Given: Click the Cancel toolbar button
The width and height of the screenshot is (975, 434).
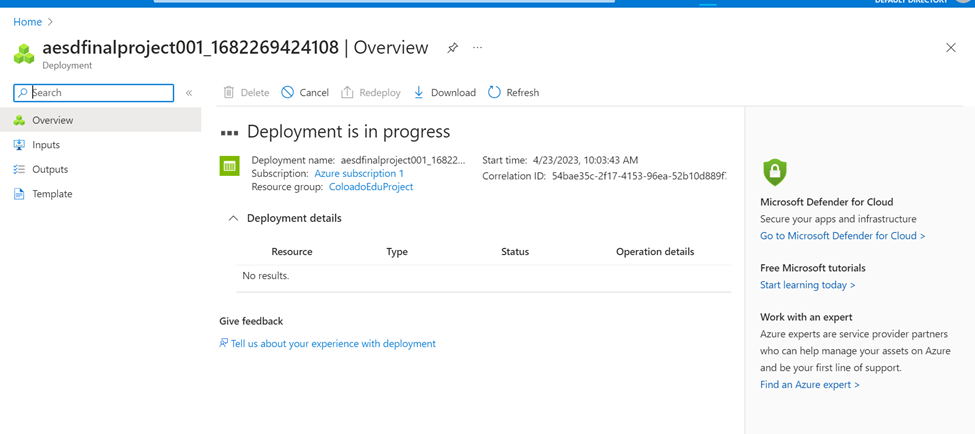Looking at the screenshot, I should pos(305,93).
